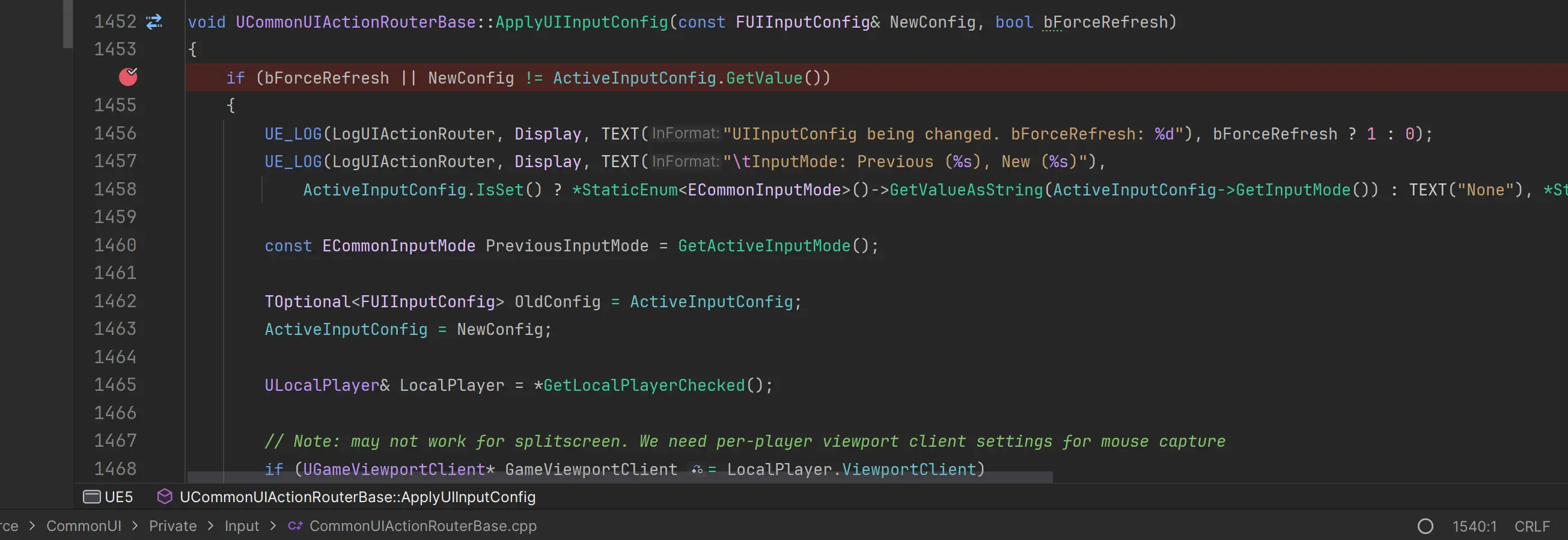The image size is (1568, 540).
Task: Click the chevron between Private and Input
Action: (x=210, y=526)
